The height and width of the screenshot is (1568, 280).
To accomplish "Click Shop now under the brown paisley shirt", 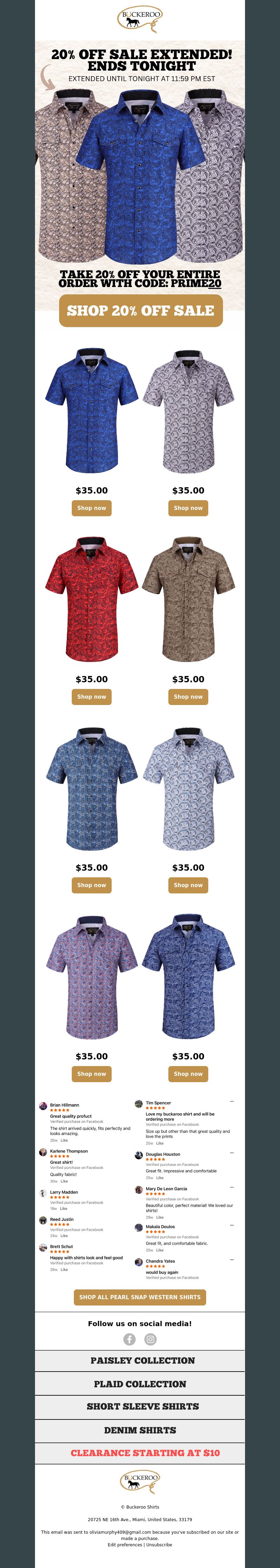I will click(188, 696).
